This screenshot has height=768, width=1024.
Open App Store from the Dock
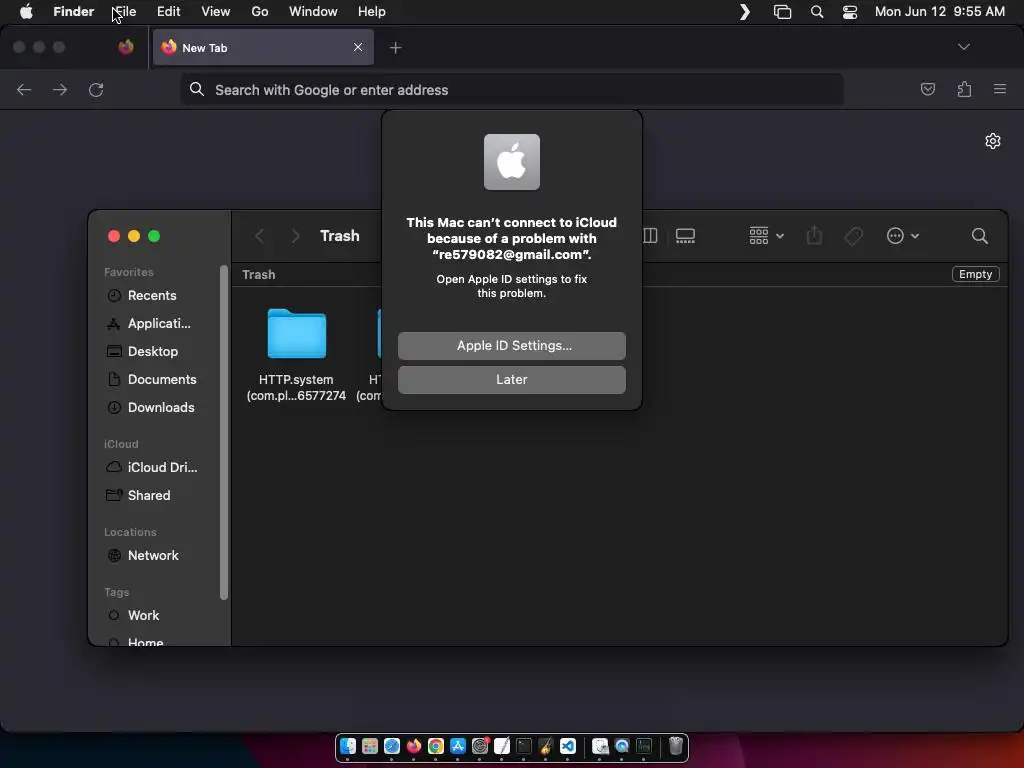pyautogui.click(x=458, y=746)
